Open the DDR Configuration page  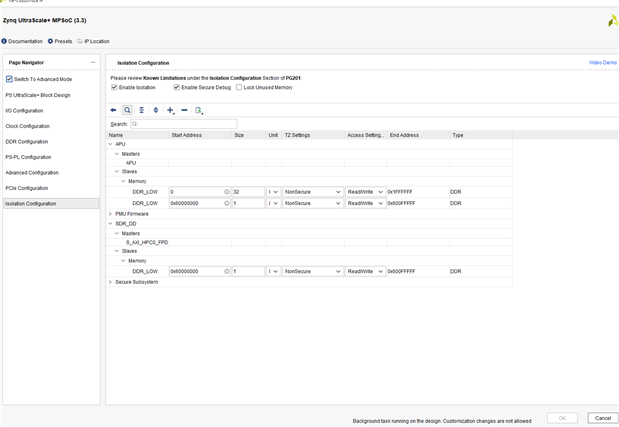tap(27, 141)
